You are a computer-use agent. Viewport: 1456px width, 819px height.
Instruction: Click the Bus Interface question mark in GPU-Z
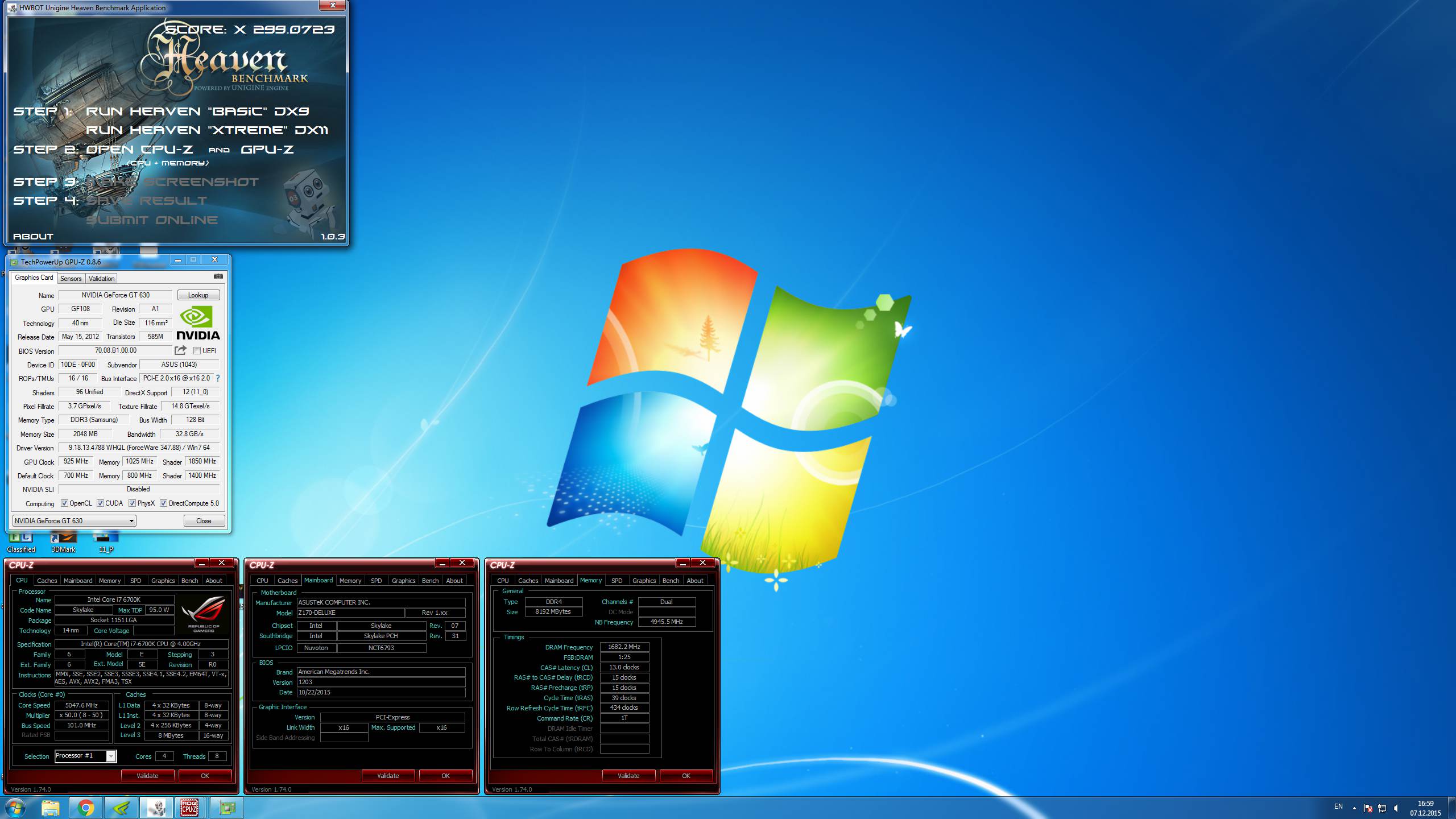[x=217, y=378]
